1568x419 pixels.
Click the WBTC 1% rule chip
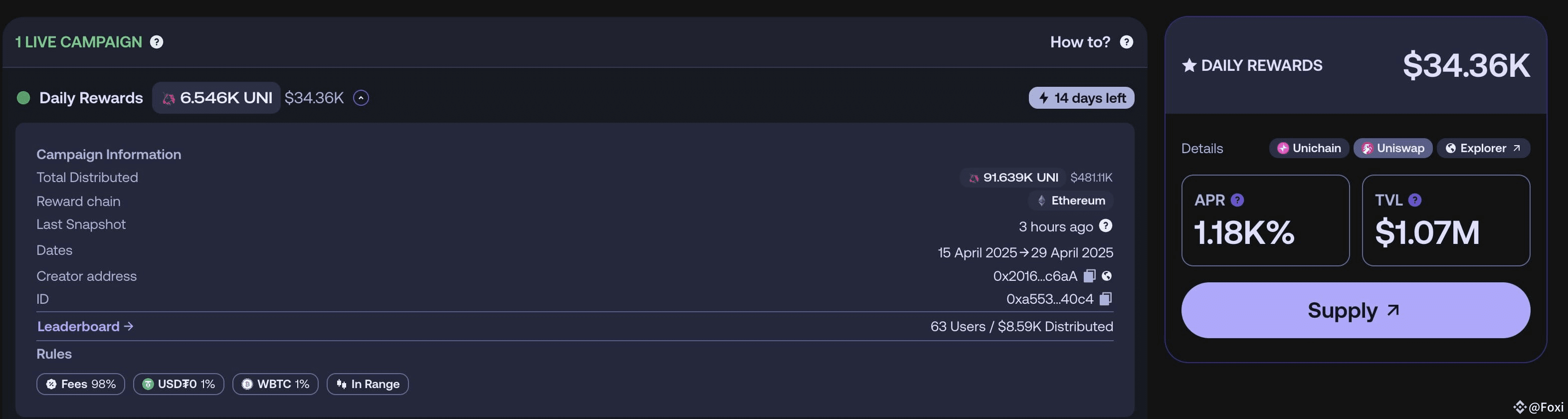[x=276, y=384]
